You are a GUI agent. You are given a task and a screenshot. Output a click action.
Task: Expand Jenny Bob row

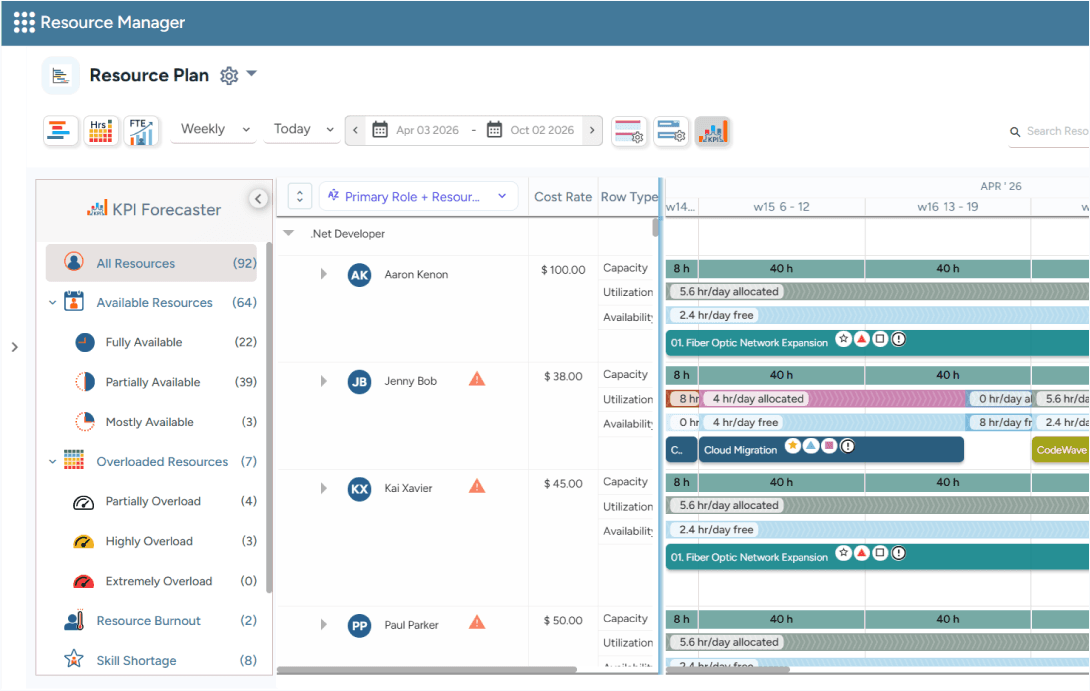(323, 381)
